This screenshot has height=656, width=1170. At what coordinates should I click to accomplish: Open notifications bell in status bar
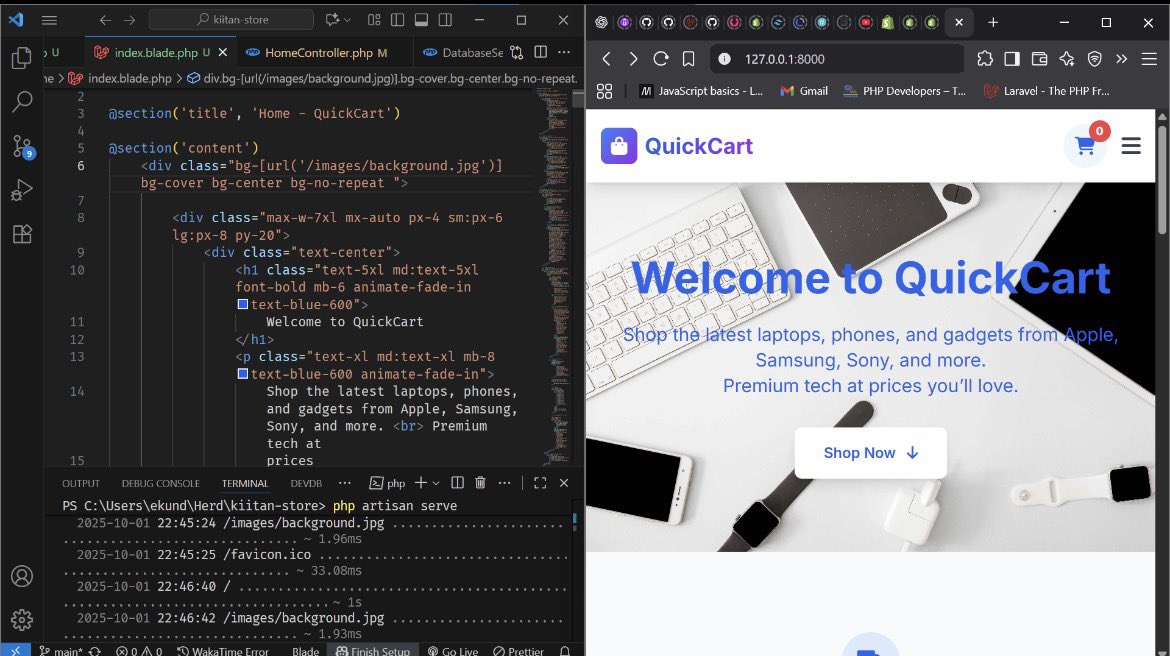(x=565, y=651)
